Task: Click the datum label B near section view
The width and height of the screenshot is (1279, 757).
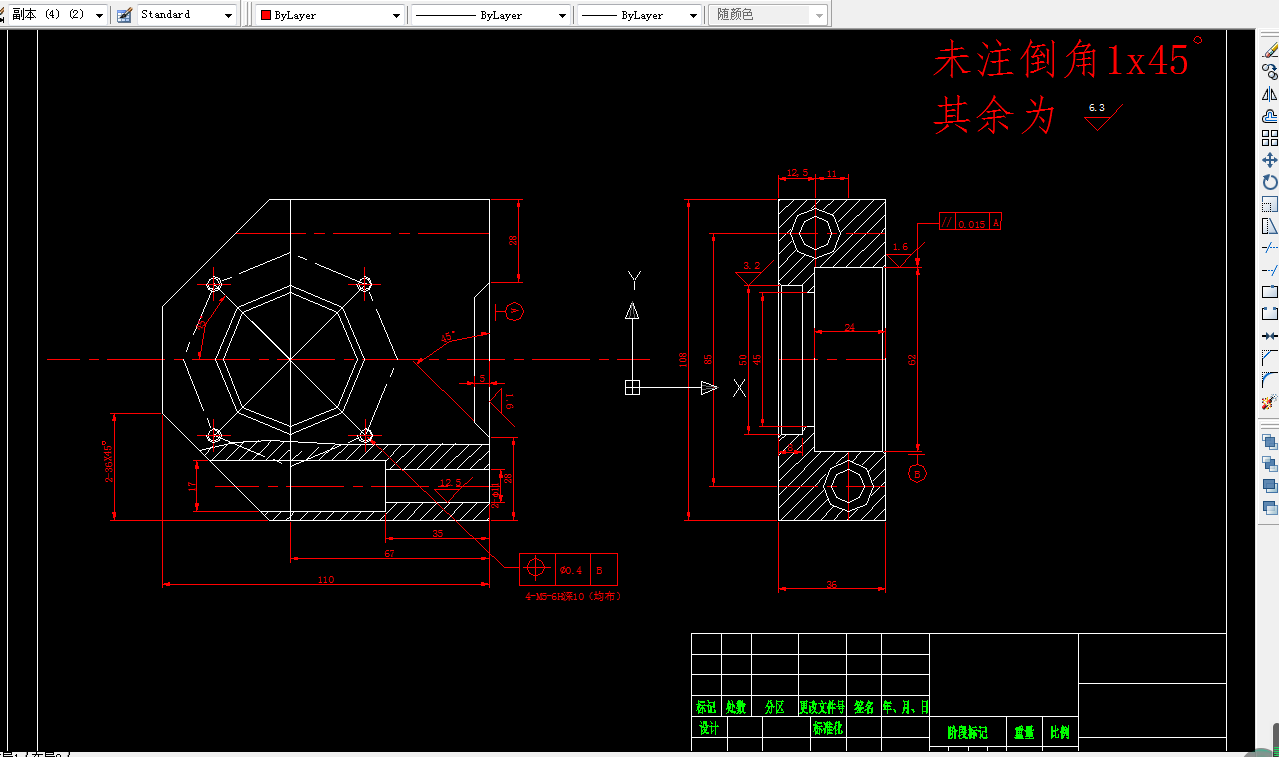Action: [x=917, y=473]
